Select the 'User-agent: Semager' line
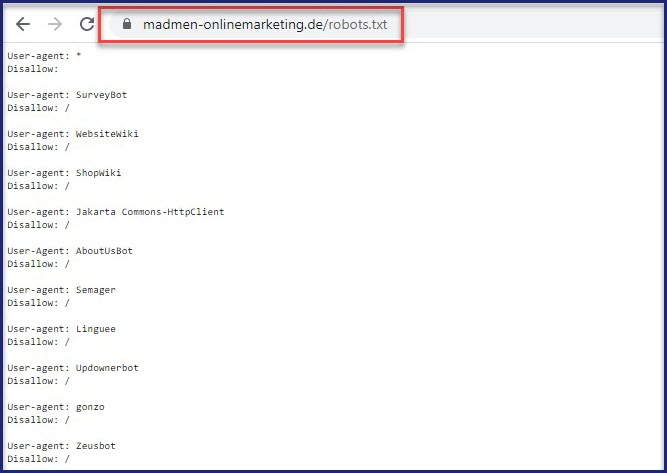Screen dimensions: 667x473 pyautogui.click(x=62, y=290)
